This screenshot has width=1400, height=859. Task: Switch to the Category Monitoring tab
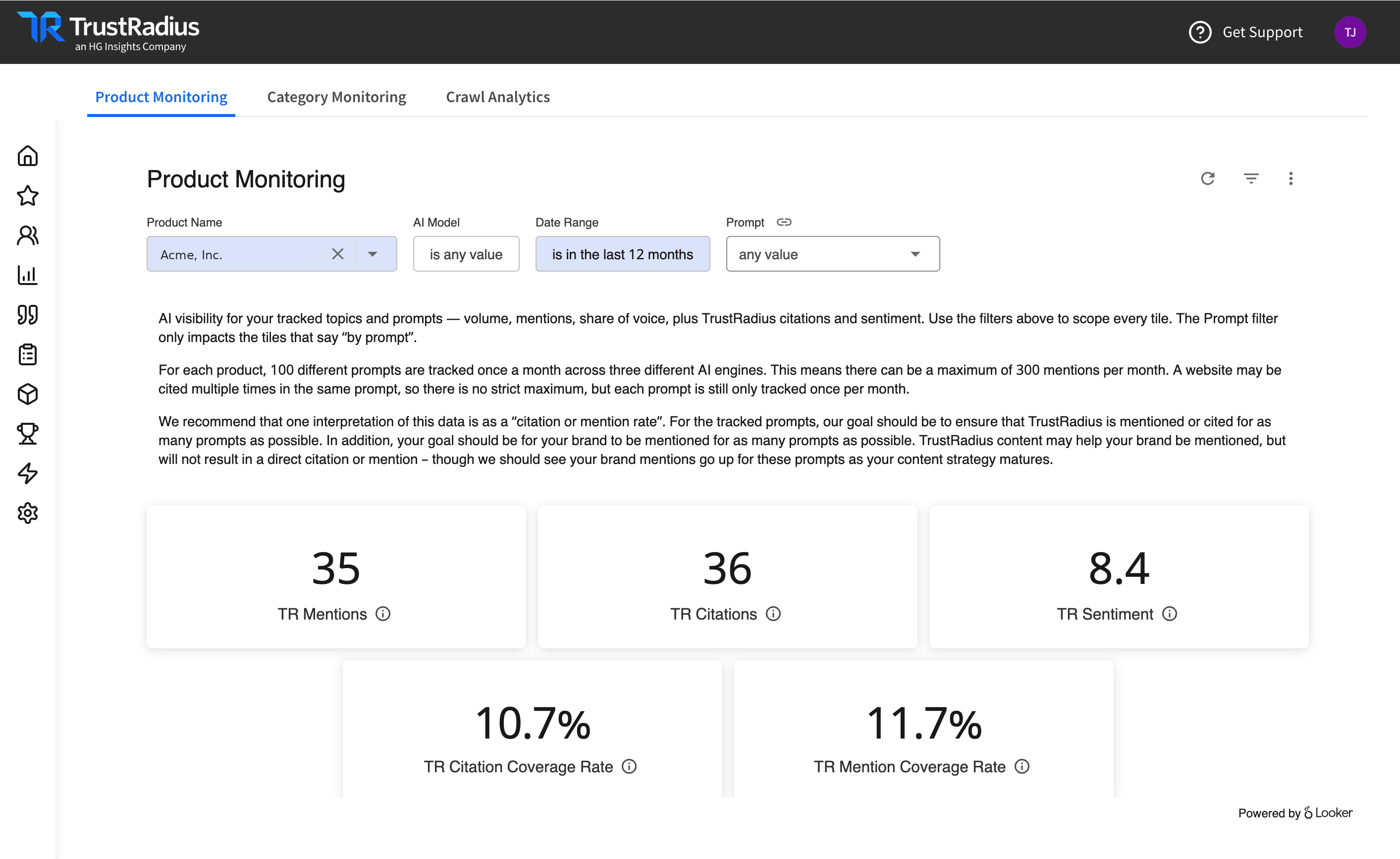[337, 97]
